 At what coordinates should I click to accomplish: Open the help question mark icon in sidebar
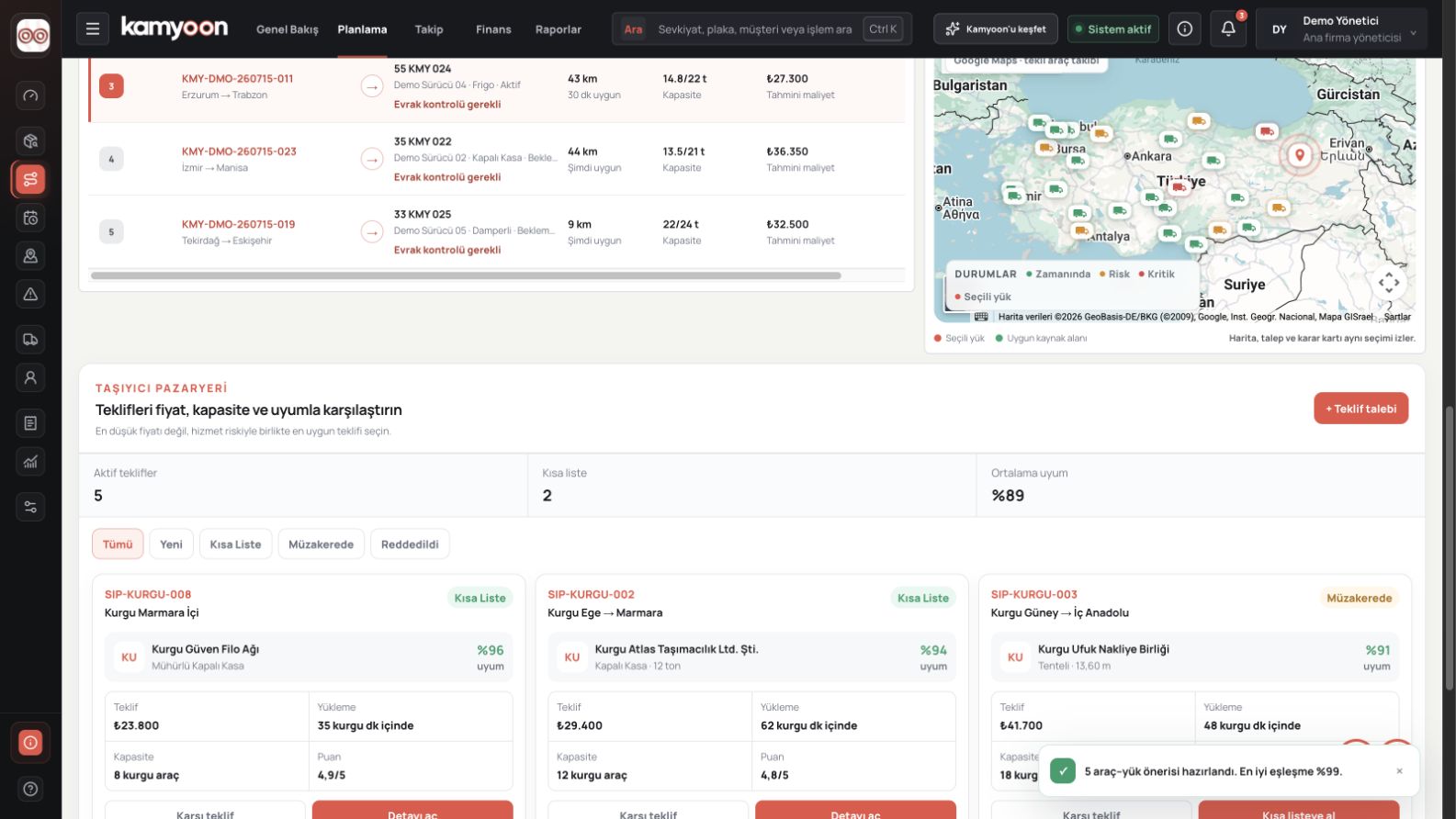(30, 789)
